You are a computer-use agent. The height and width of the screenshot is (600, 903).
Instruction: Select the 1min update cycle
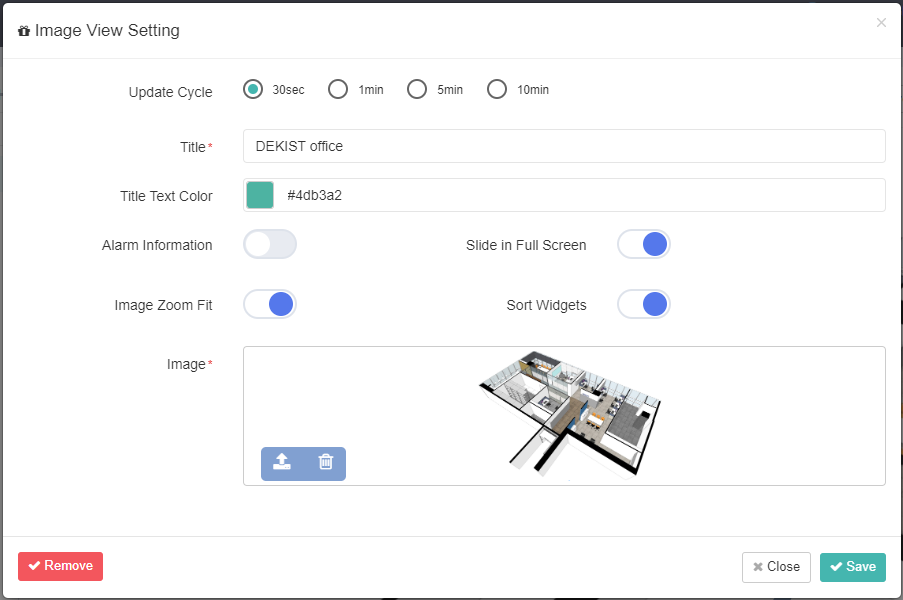338,89
